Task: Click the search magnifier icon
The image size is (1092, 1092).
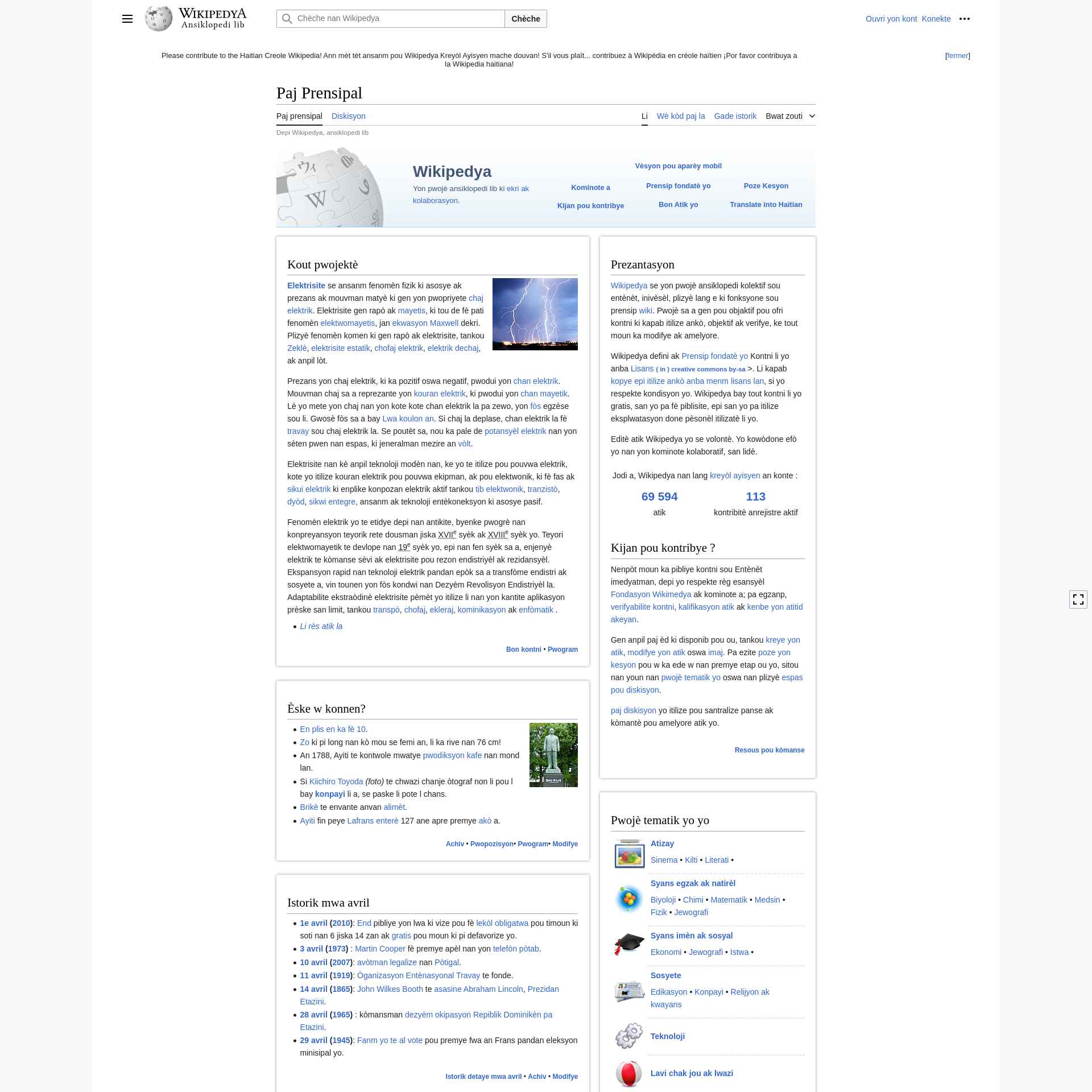Action: 287,19
